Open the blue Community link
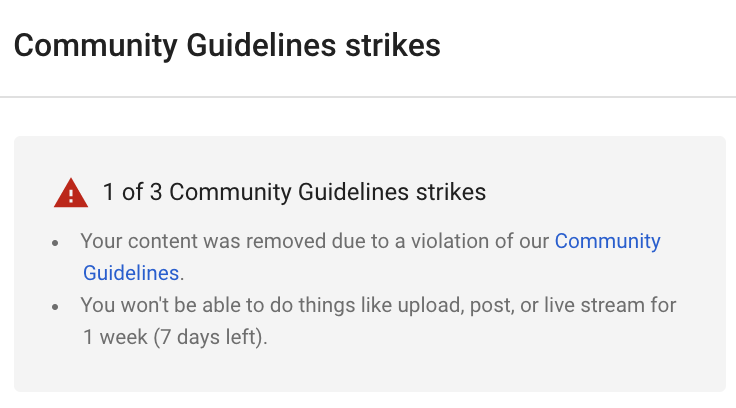736x408 pixels. pyautogui.click(x=607, y=241)
